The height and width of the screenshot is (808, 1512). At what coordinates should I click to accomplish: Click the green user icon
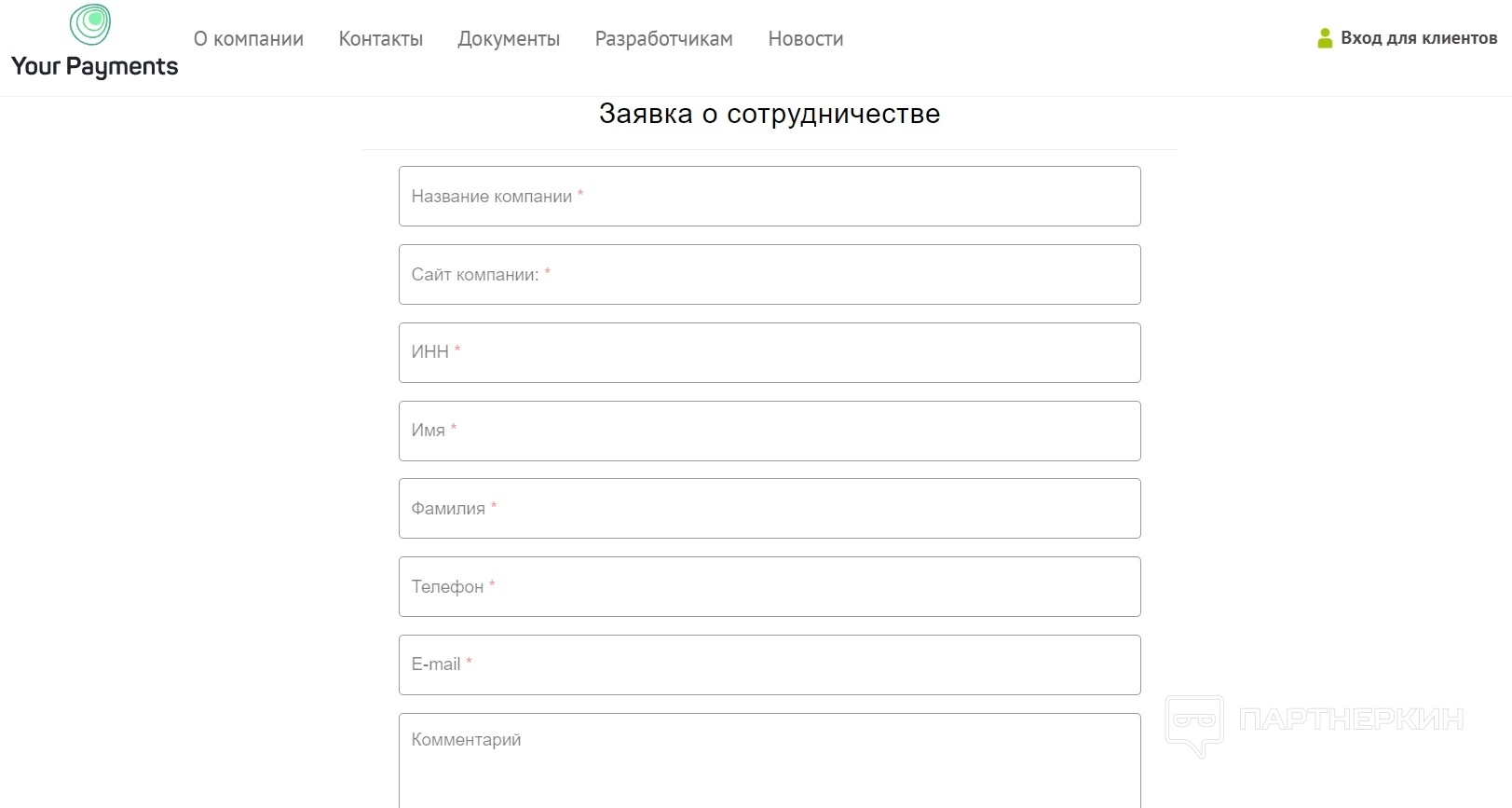pyautogui.click(x=1325, y=38)
